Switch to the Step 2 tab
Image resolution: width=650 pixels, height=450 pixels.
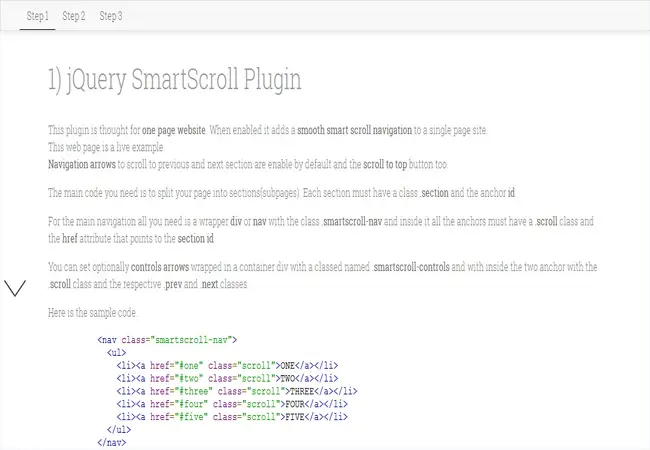[74, 16]
